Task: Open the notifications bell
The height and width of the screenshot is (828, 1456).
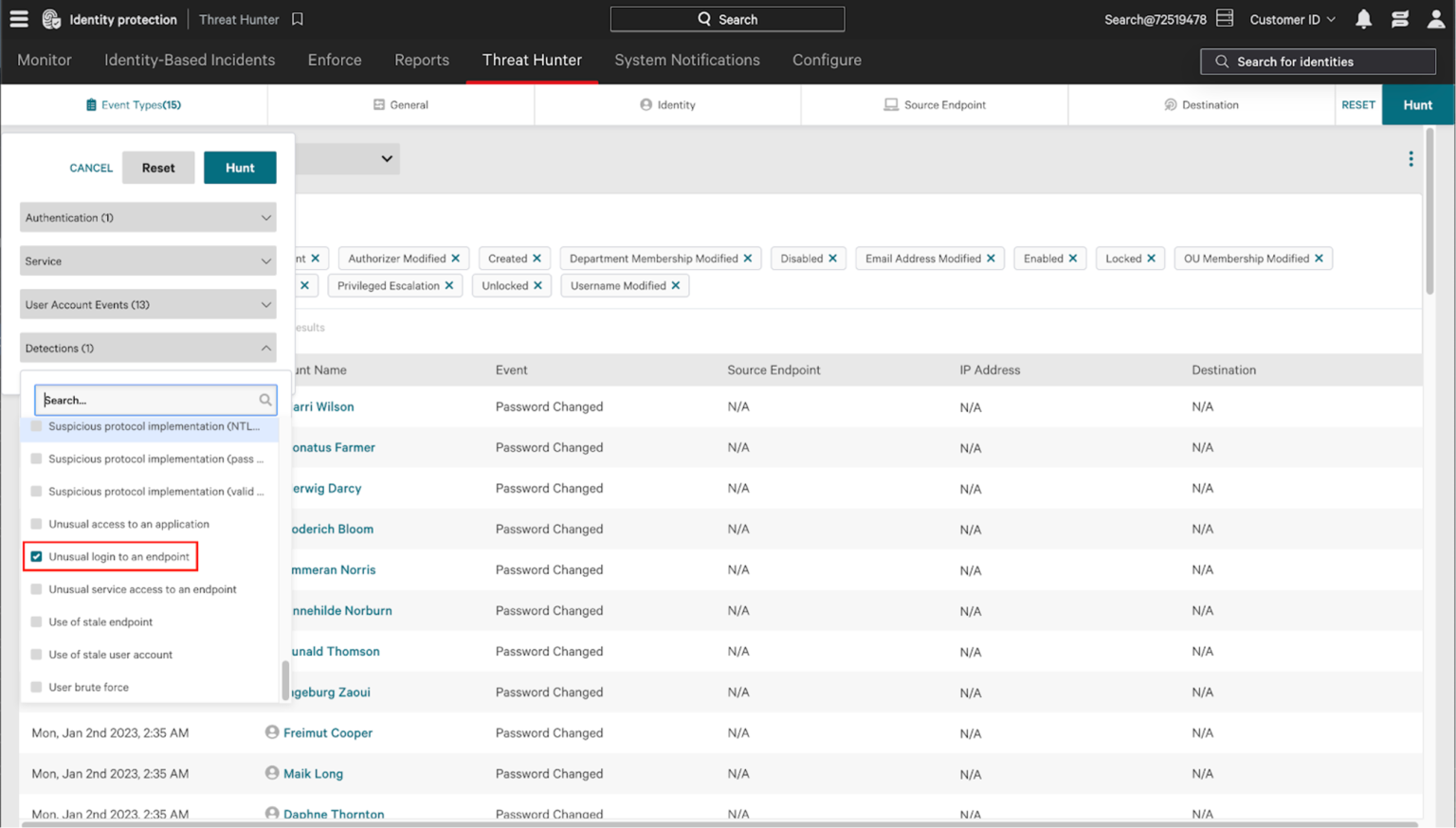Action: (1363, 19)
